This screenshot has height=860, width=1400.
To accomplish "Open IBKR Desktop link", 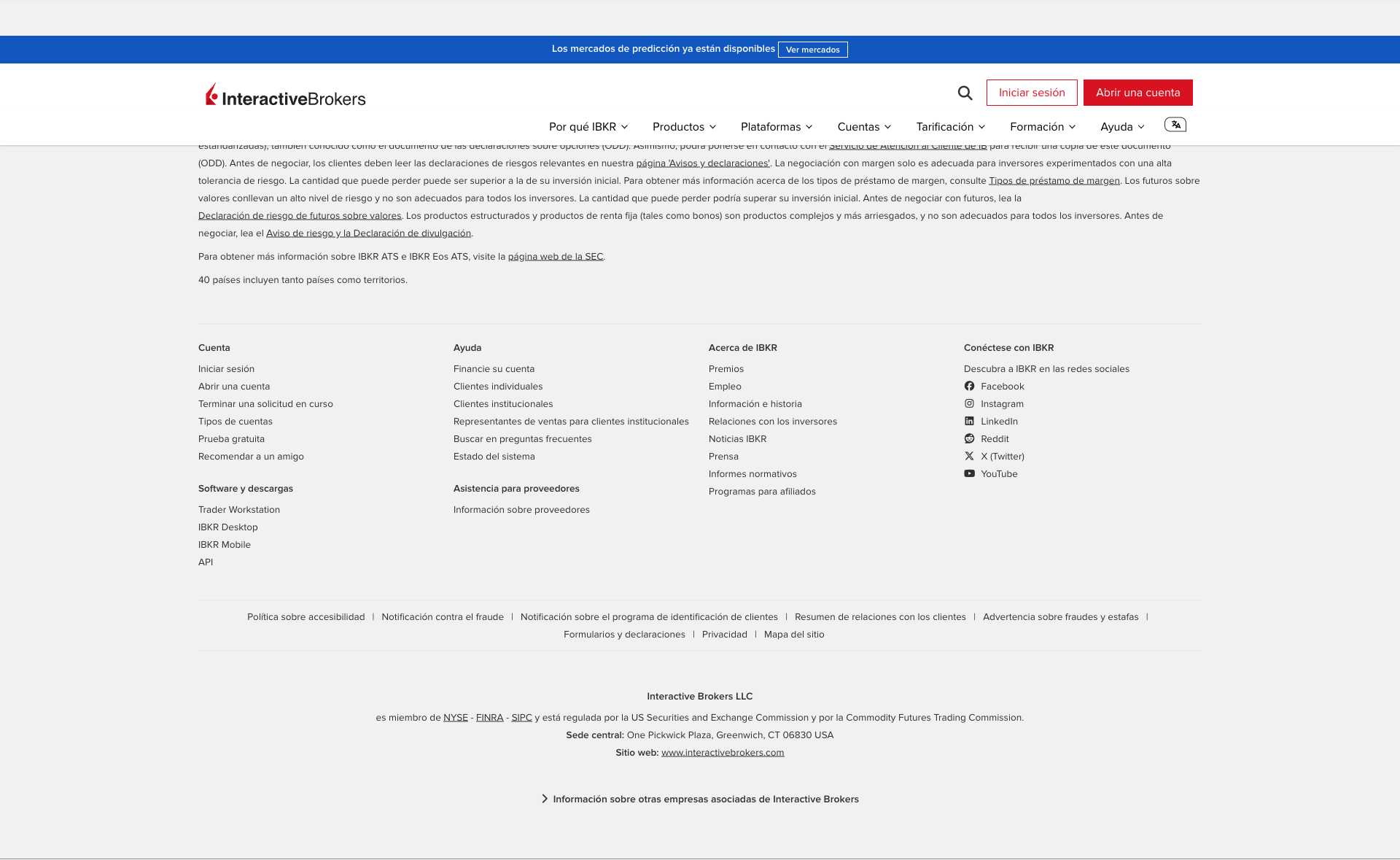I will (227, 527).
